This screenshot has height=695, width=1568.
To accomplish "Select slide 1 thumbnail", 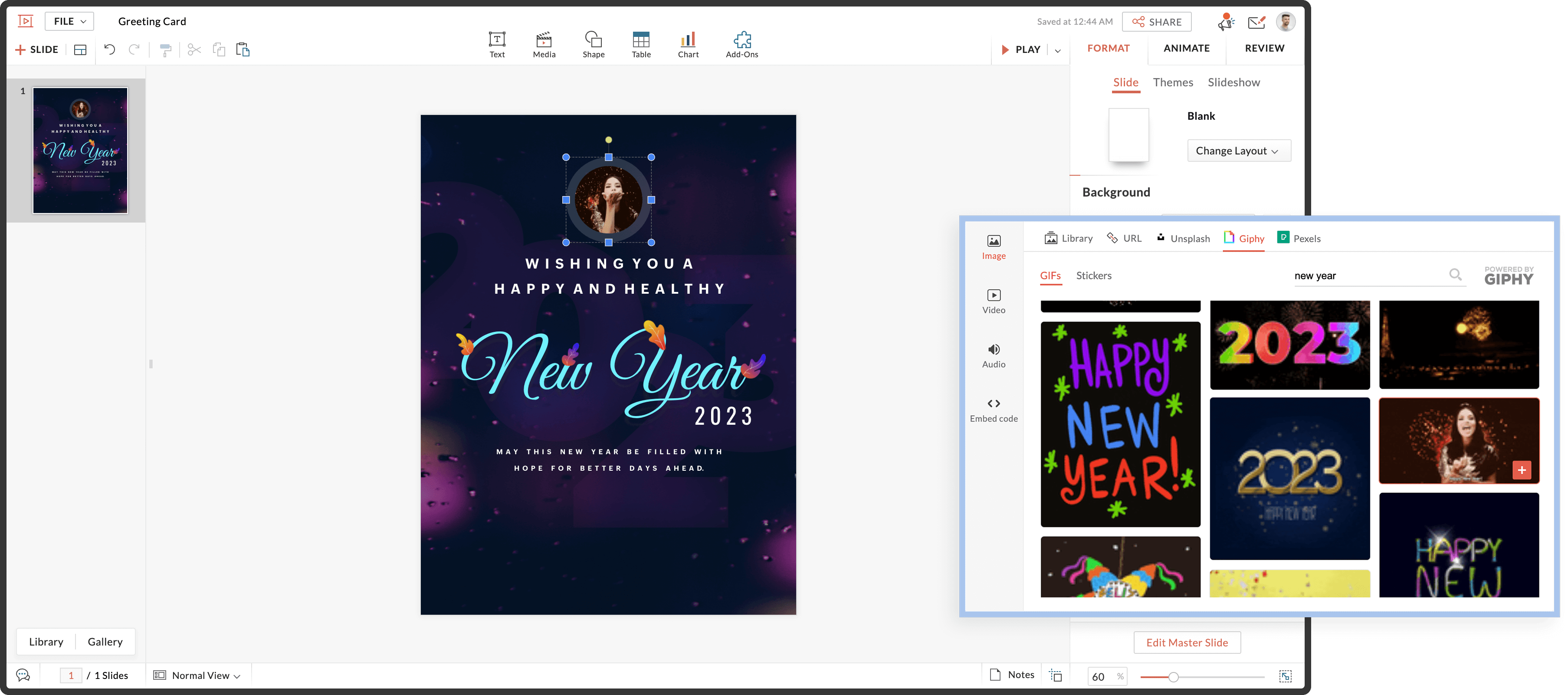I will (x=80, y=150).
